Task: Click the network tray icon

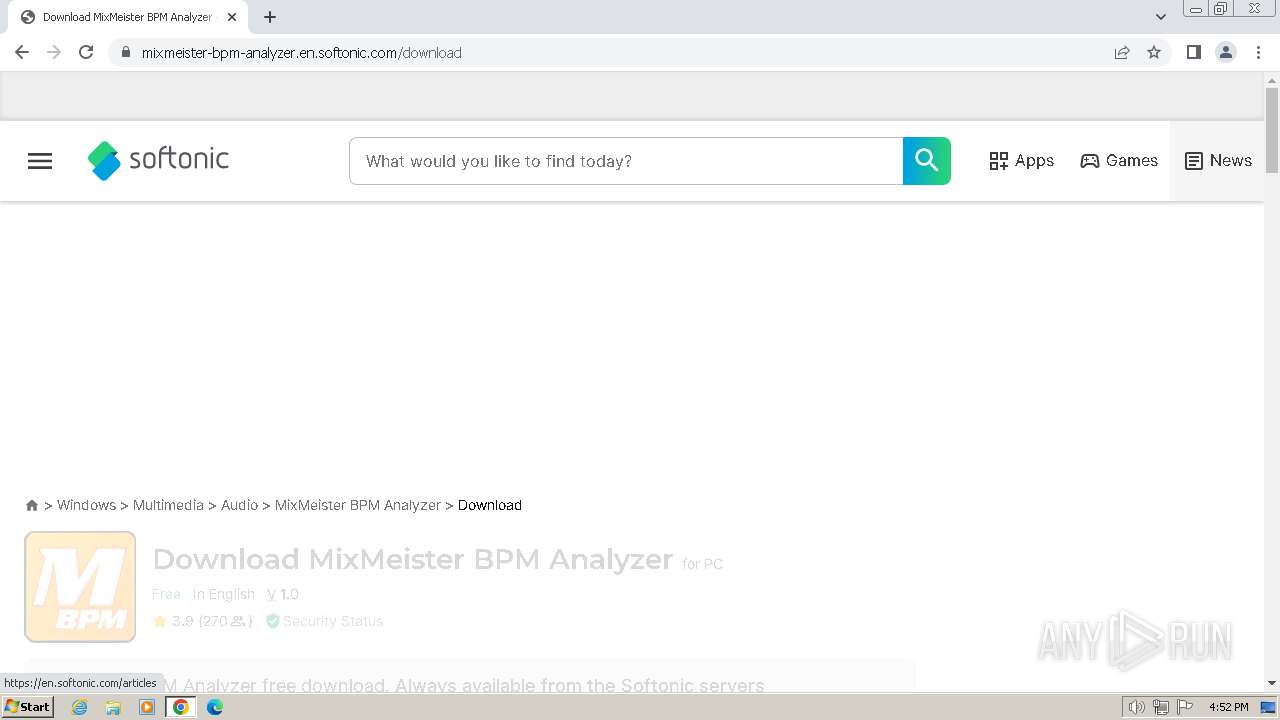Action: pos(1161,707)
